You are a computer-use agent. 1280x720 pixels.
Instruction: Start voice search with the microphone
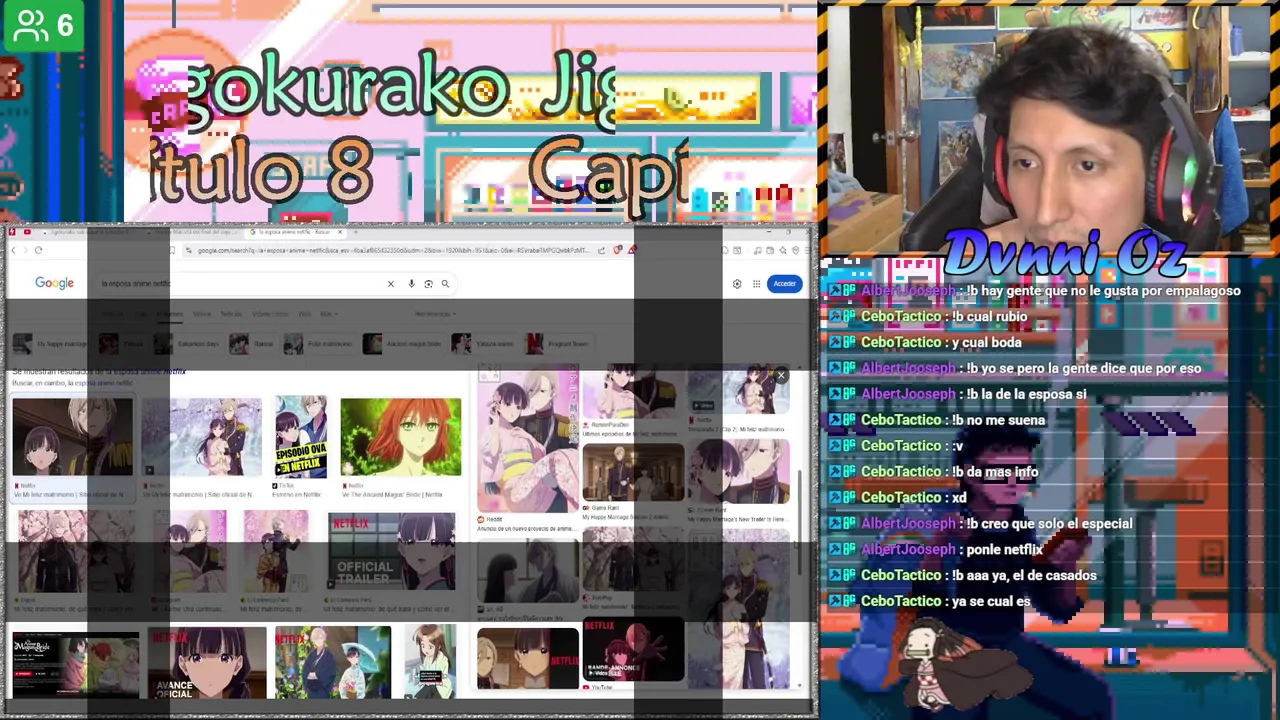coord(411,284)
